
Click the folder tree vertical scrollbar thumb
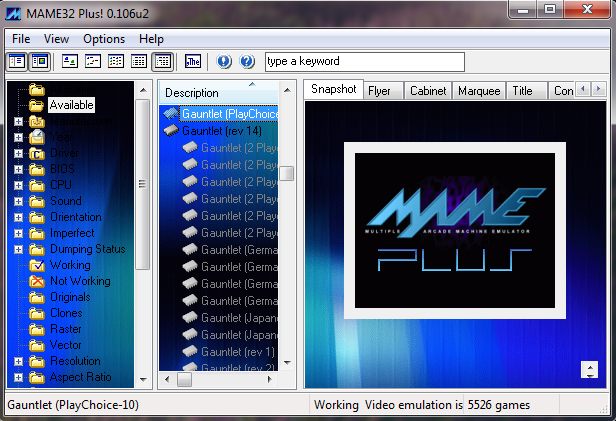tap(142, 184)
